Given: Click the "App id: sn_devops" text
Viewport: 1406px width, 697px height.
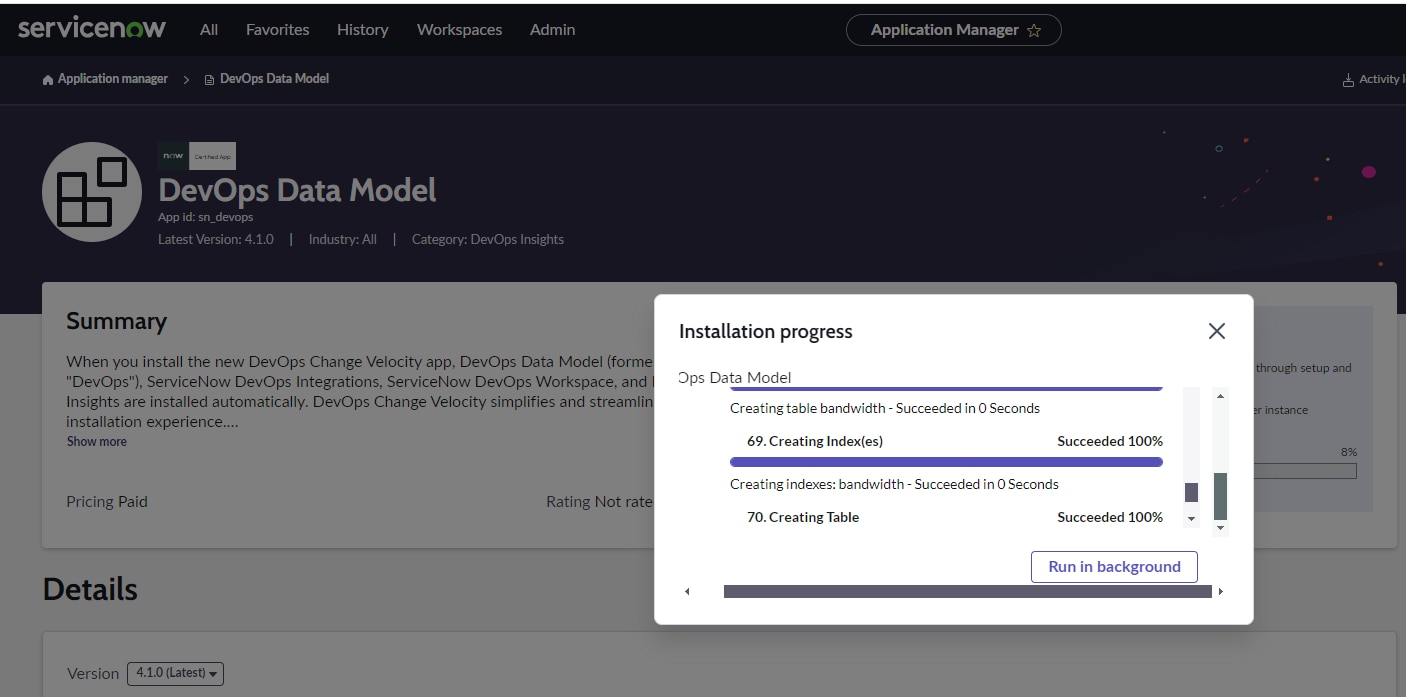Looking at the screenshot, I should pos(205,217).
